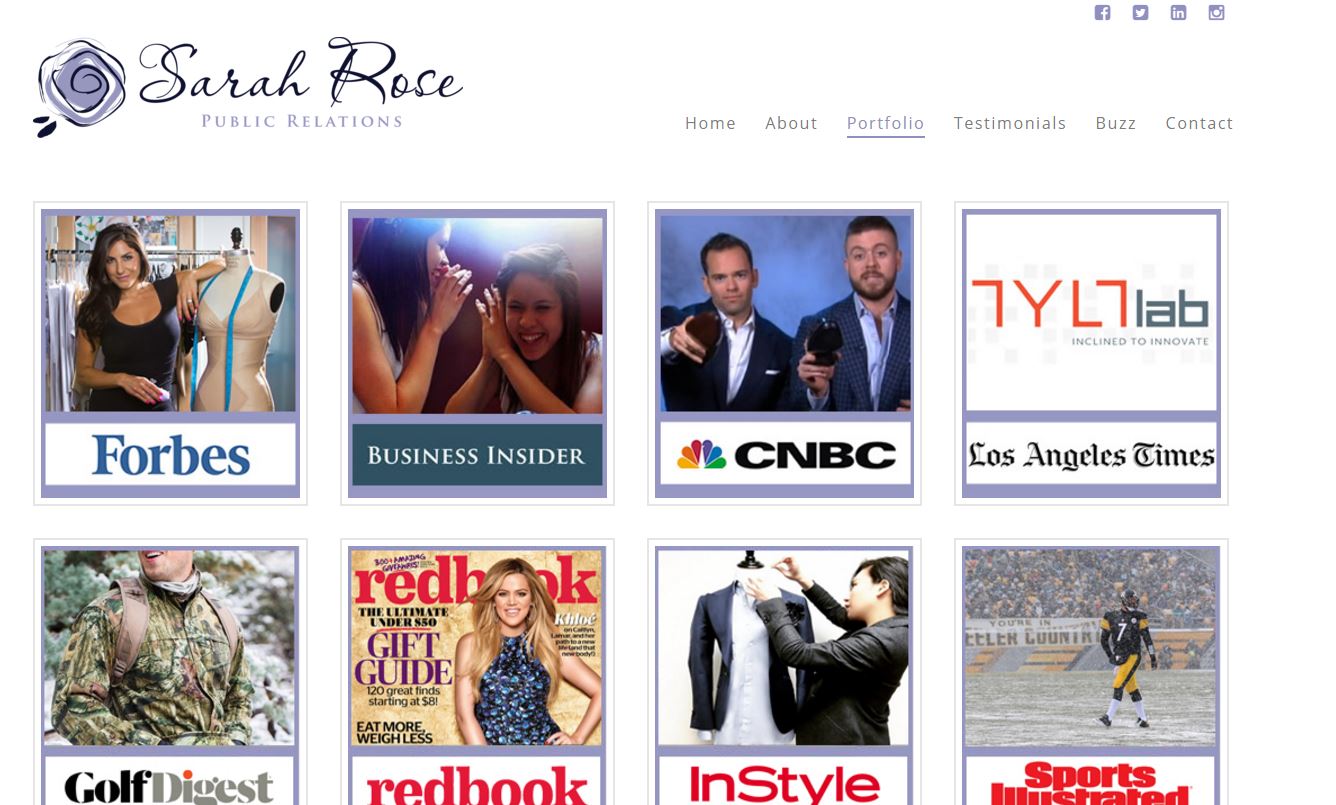This screenshot has width=1336, height=805.
Task: Open the Sports Illustrated football photo
Action: tap(1092, 647)
